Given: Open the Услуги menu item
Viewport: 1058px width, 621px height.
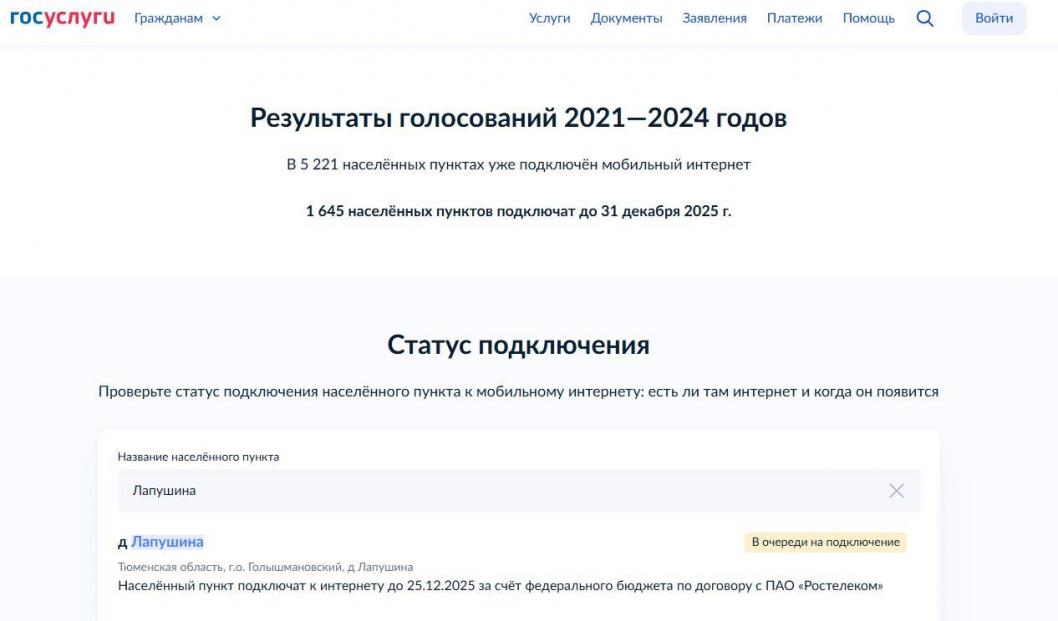Looking at the screenshot, I should (x=549, y=18).
